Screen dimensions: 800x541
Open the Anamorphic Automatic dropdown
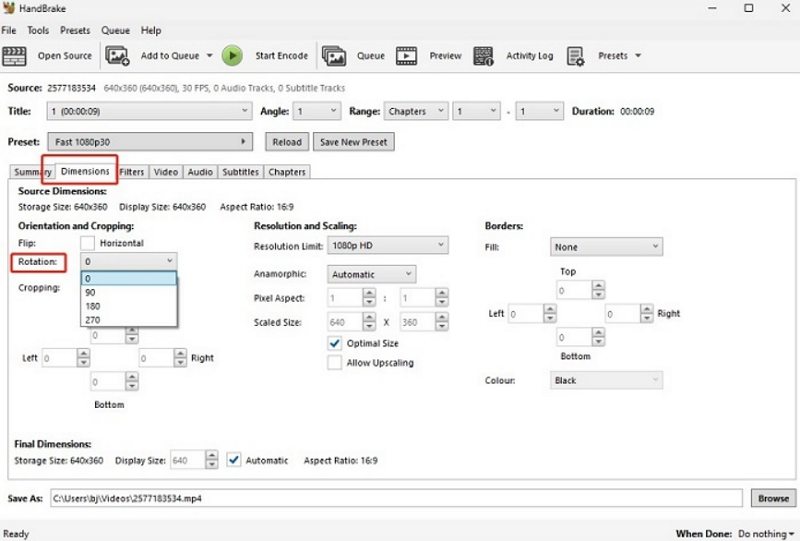[x=371, y=274]
